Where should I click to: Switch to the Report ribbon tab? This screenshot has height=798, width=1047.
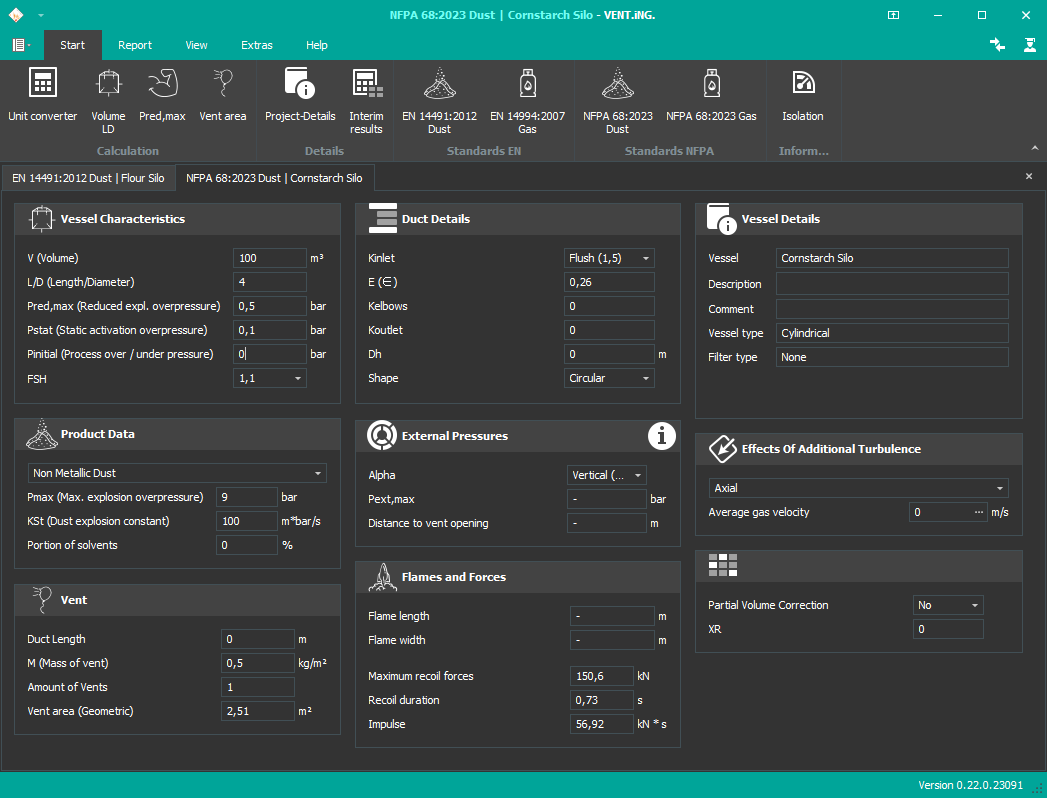click(x=135, y=45)
